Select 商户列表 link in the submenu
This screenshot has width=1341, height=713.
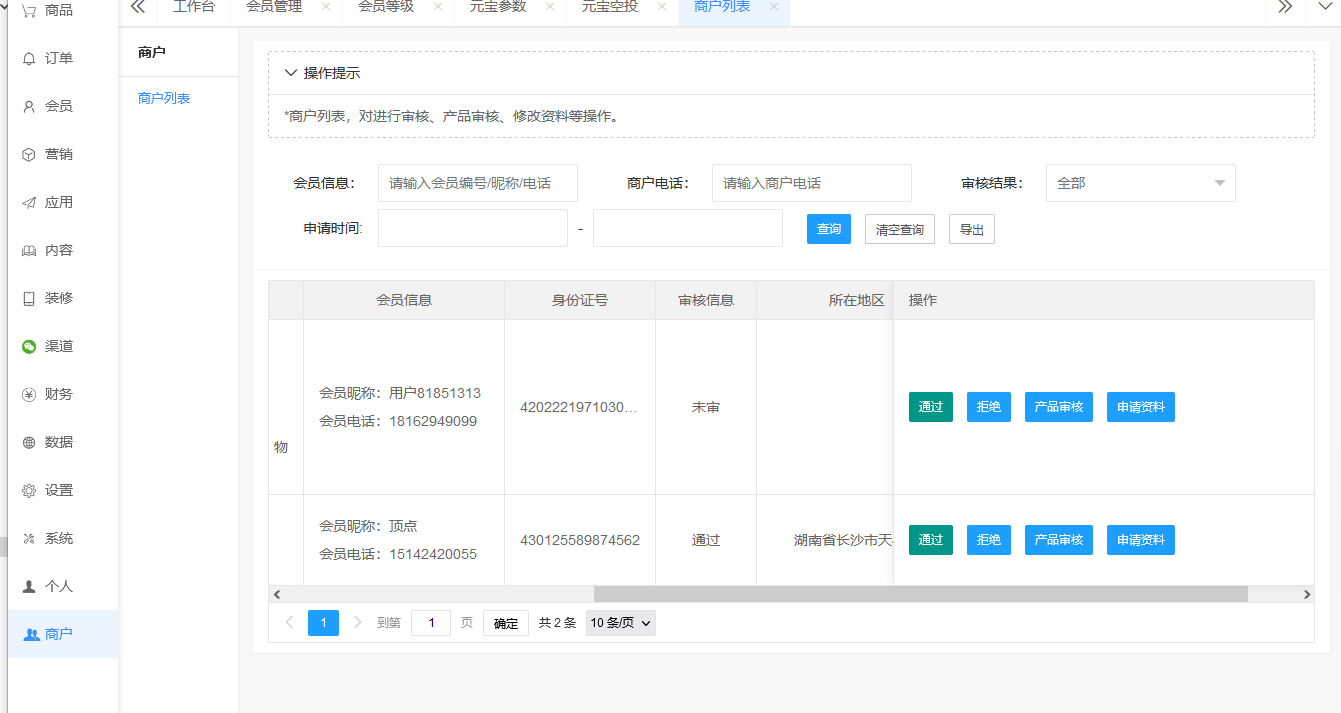click(x=164, y=98)
